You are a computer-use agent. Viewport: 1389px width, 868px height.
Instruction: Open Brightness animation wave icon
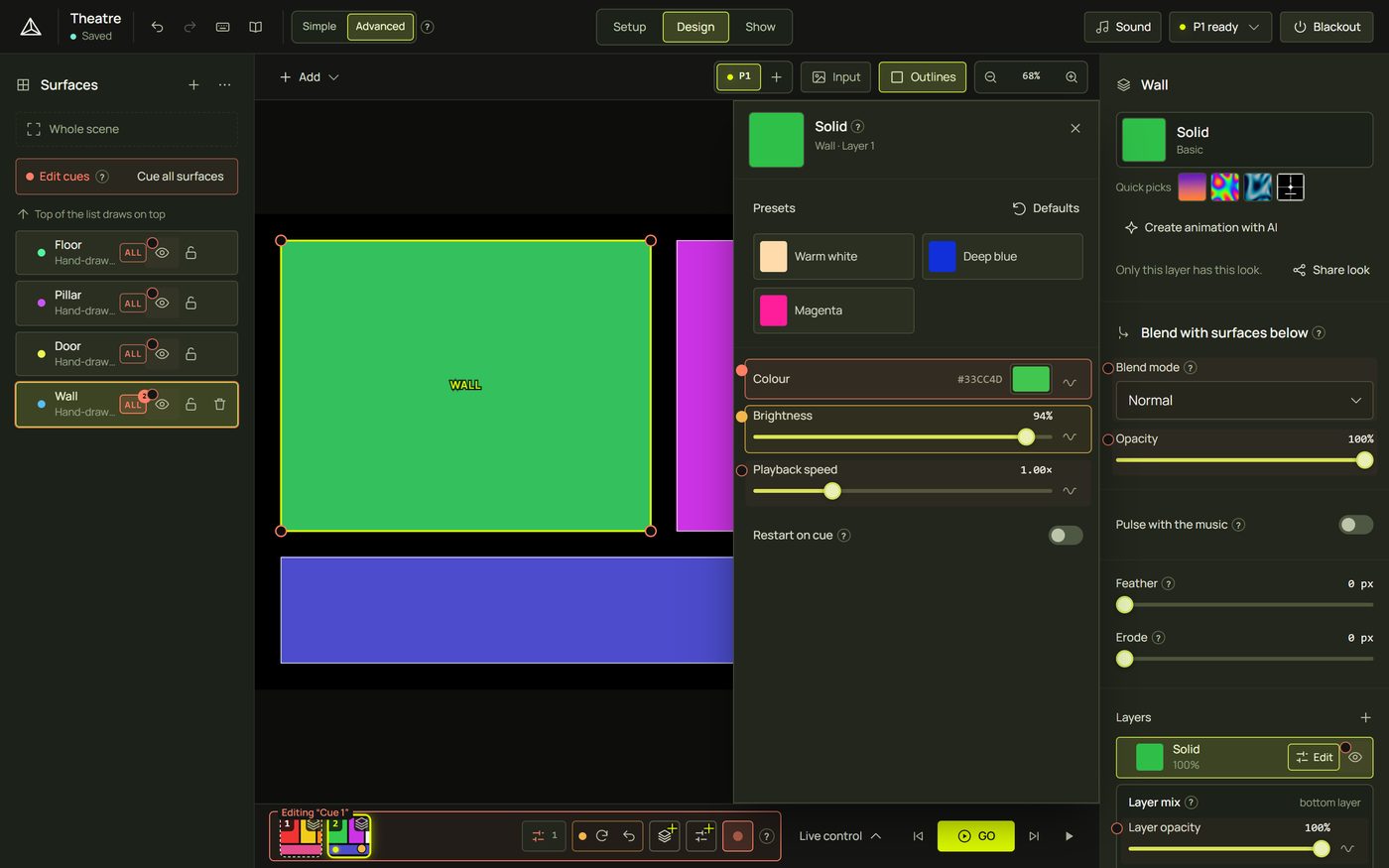(x=1070, y=436)
